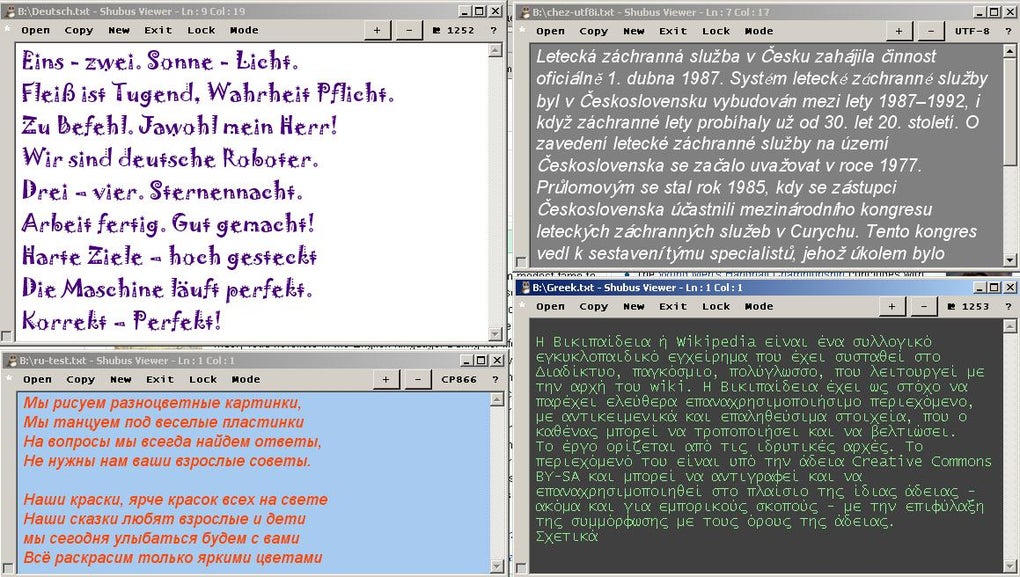Click Lock in the chez-utf8i.txt window
The width and height of the screenshot is (1020, 577).
point(716,31)
